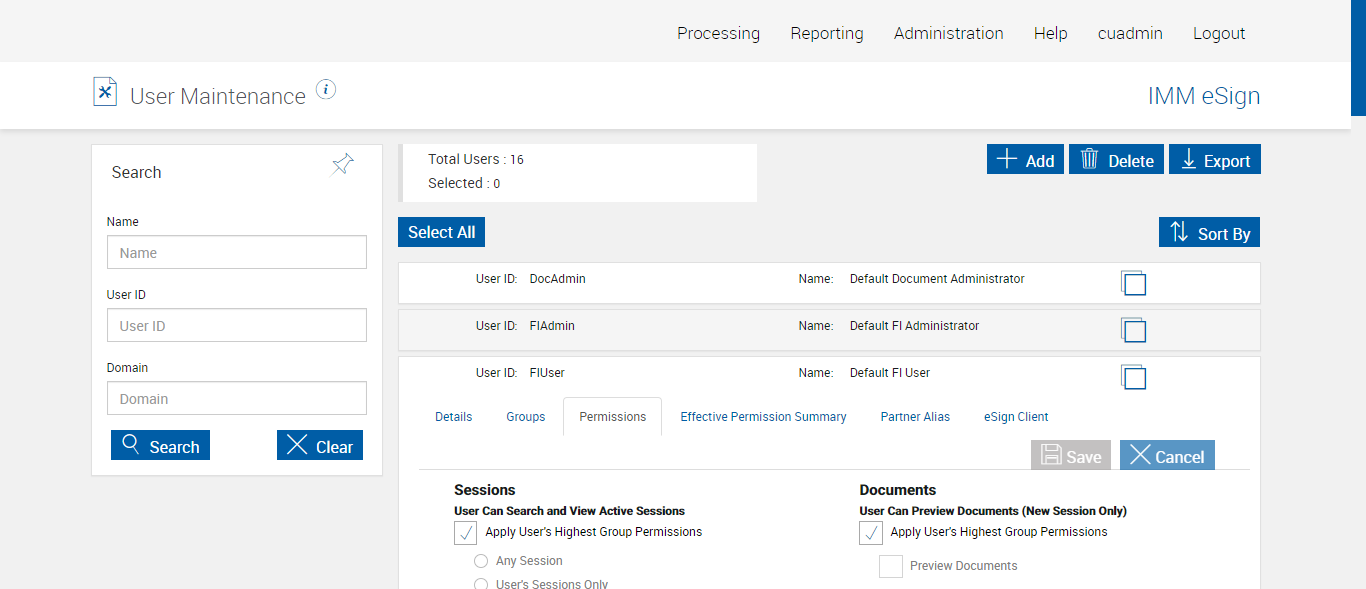Click the pin icon in Search panel
The image size is (1366, 589).
(343, 165)
